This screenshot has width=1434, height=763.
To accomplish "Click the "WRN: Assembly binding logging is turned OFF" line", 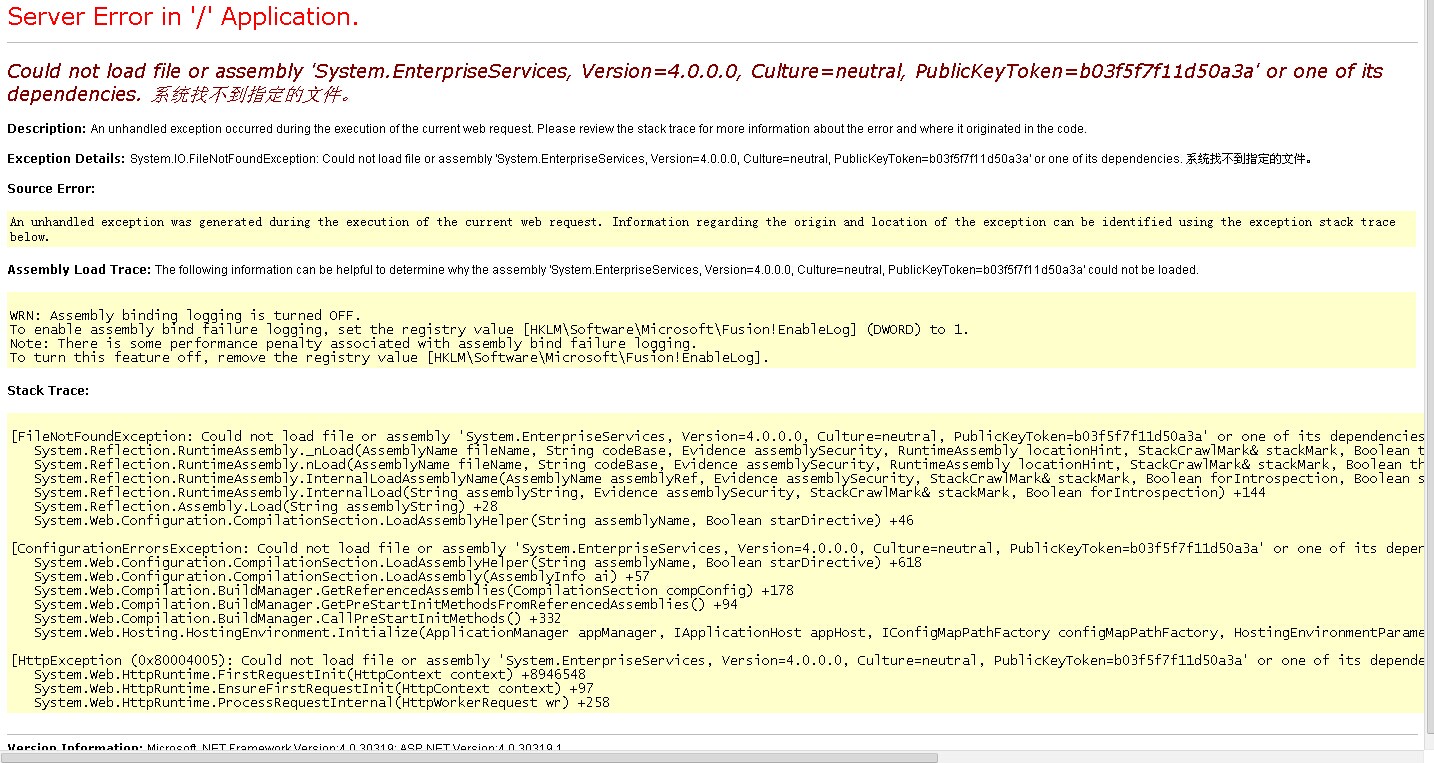I will [x=185, y=315].
